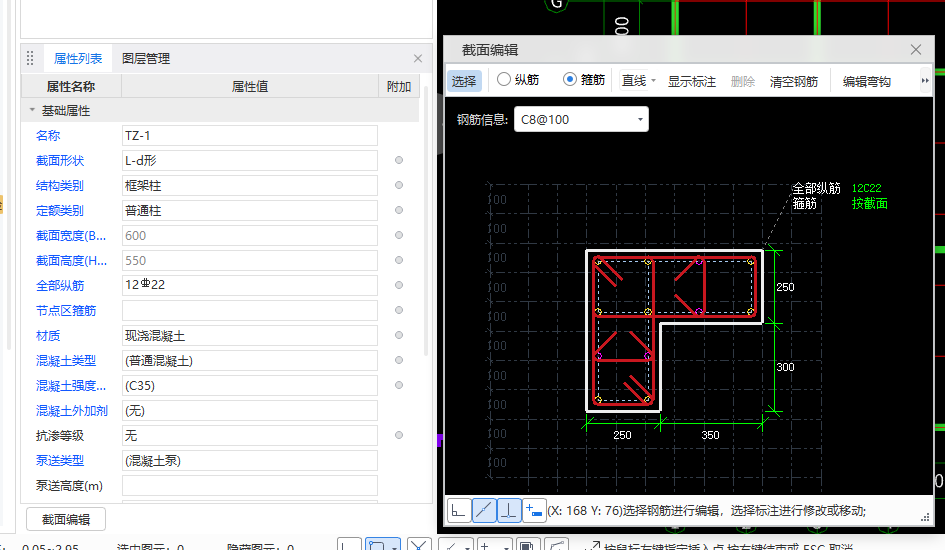The image size is (945, 550).
Task: Toggle perpendicular snap icon in section editor
Action: [509, 511]
